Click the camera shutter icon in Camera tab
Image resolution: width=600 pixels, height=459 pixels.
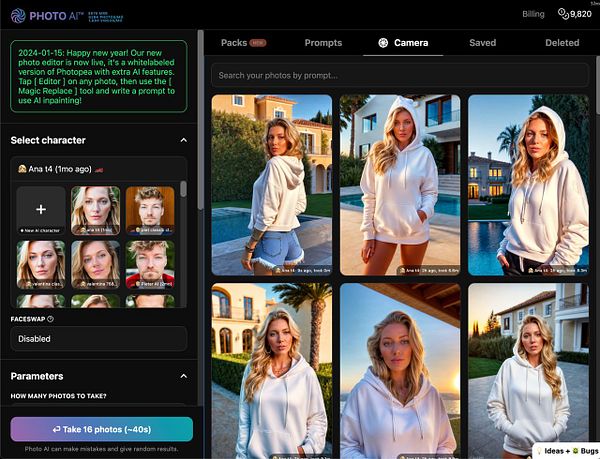pyautogui.click(x=383, y=43)
